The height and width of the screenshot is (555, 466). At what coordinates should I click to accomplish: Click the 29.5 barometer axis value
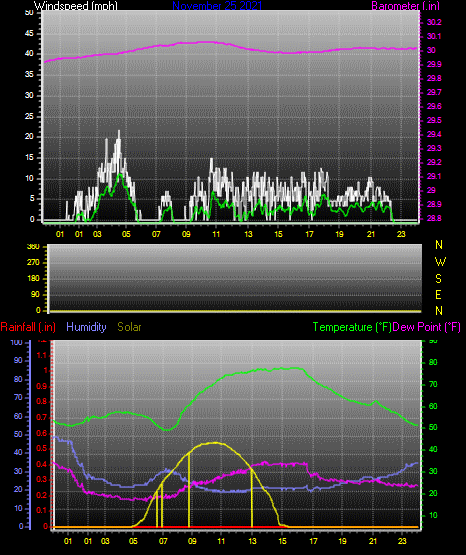click(434, 120)
